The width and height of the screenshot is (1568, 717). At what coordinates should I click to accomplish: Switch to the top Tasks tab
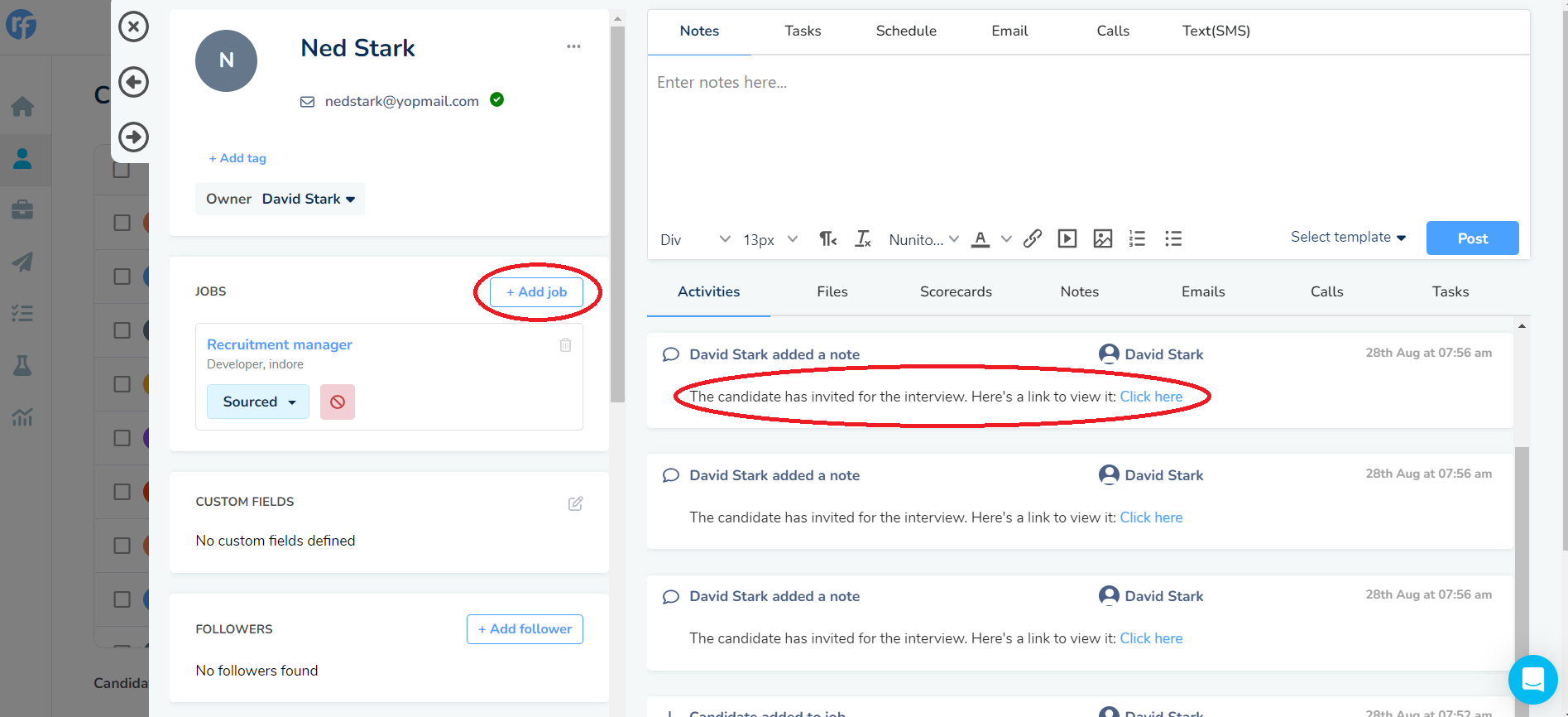pyautogui.click(x=803, y=31)
